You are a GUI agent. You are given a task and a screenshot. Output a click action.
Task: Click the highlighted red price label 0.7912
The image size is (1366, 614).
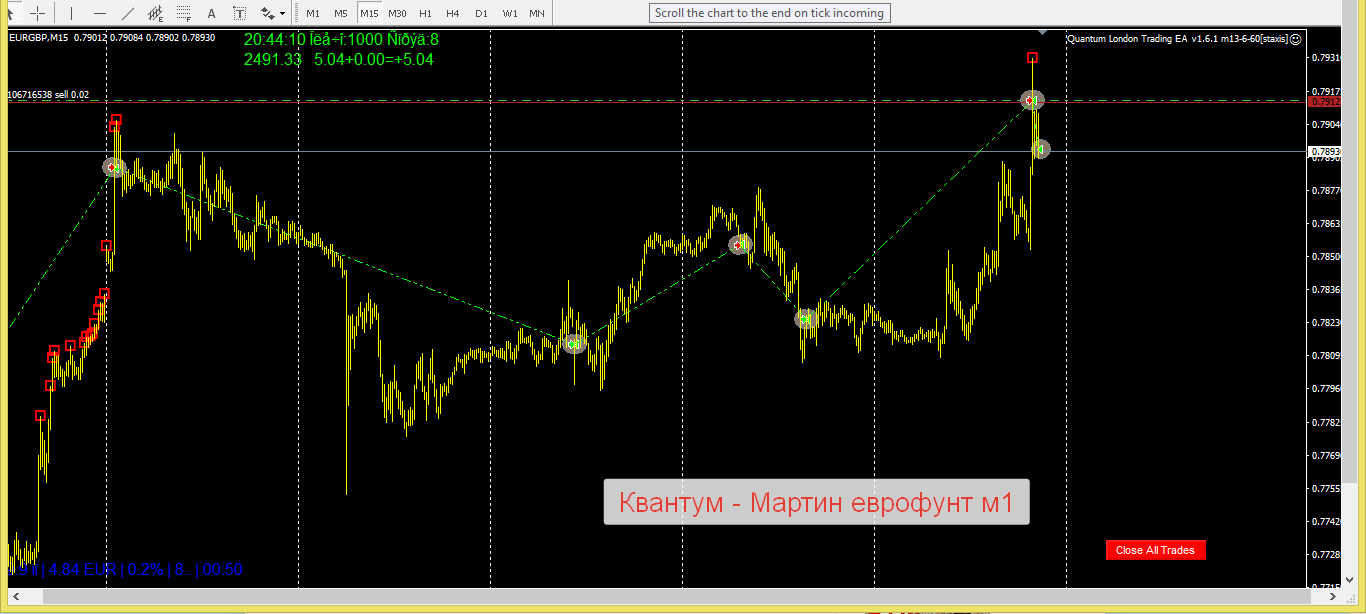1326,101
